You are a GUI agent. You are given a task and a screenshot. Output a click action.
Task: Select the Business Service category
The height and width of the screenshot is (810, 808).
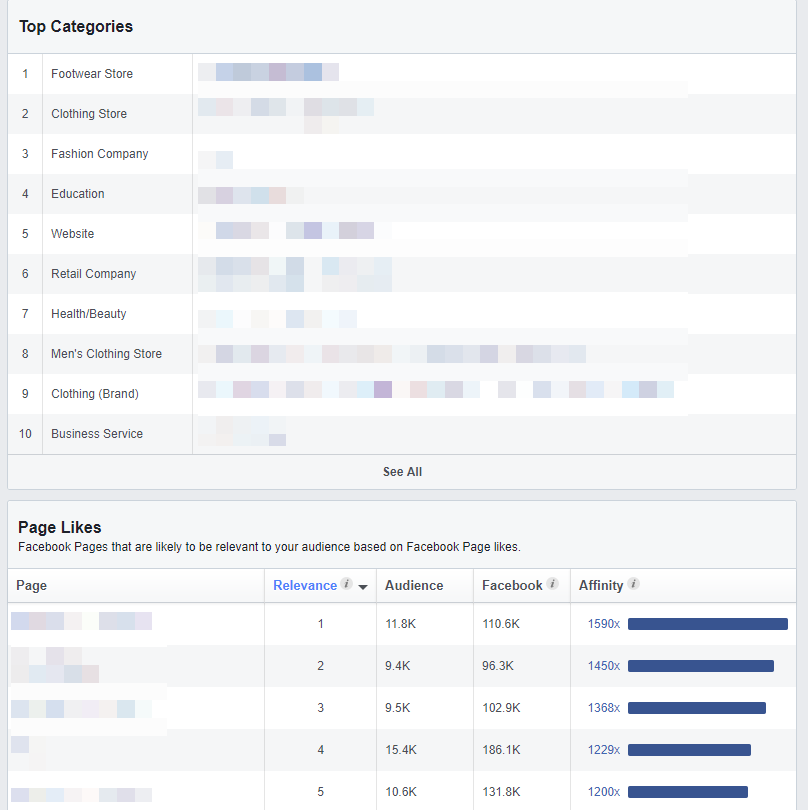[x=97, y=434]
